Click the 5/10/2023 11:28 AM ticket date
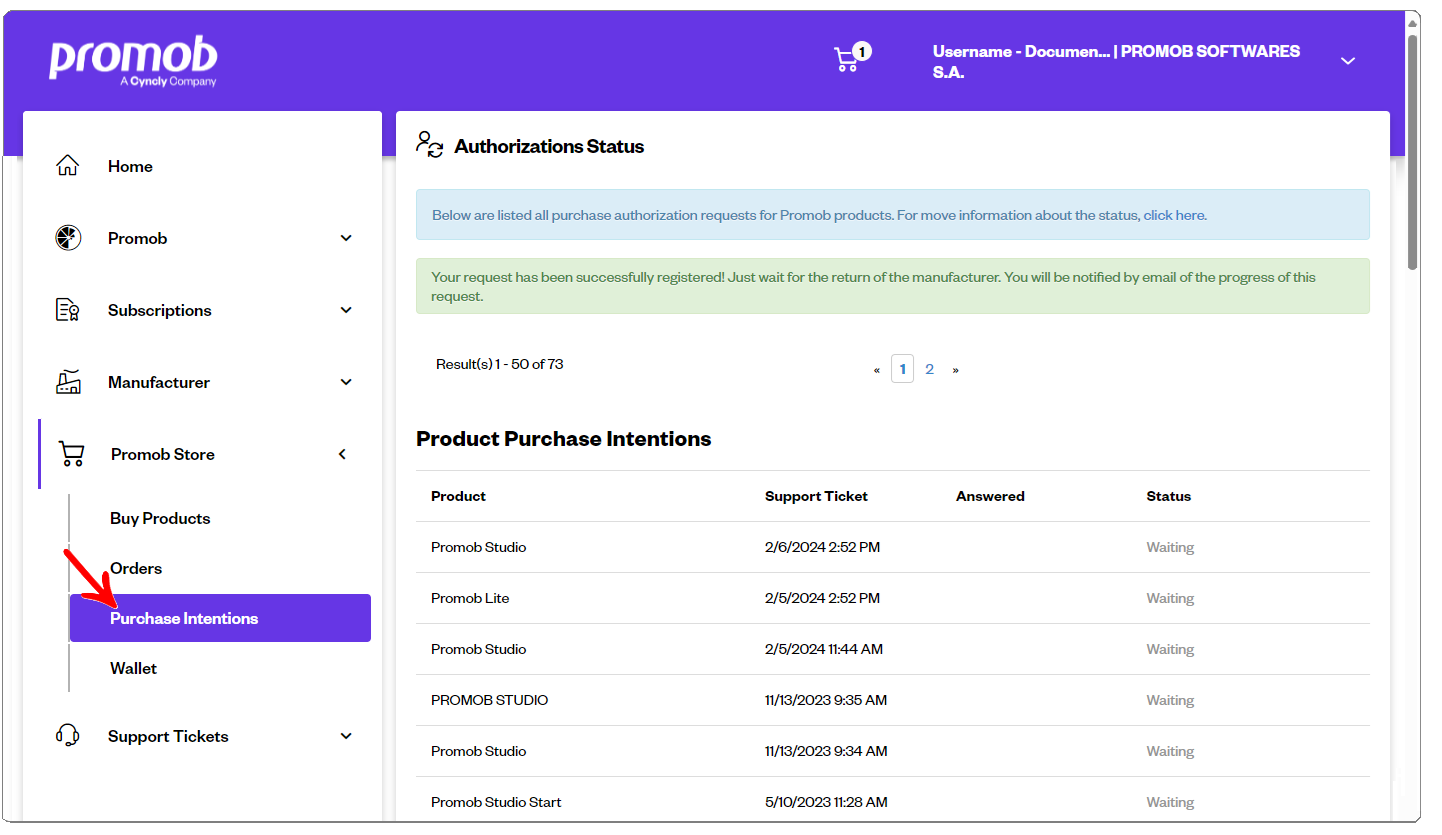Viewport: 1442px width, 835px height. tap(826, 802)
